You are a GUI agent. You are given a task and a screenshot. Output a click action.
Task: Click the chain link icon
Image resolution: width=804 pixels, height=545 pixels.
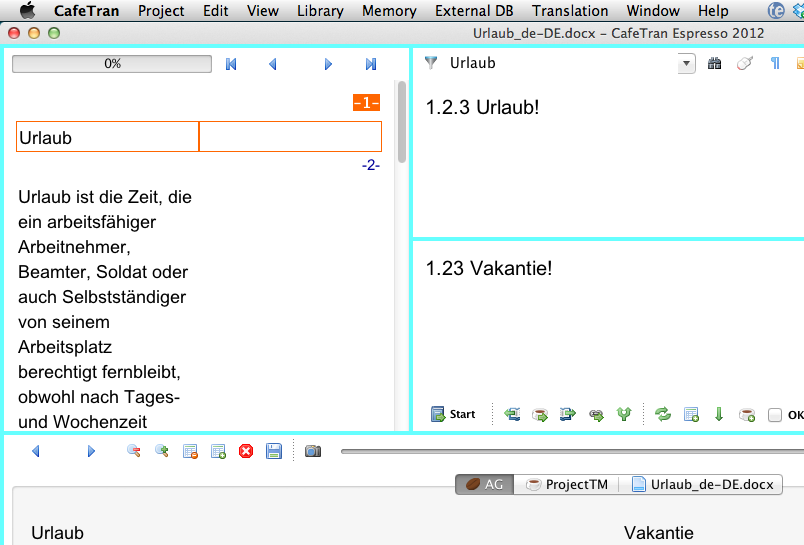[596, 415]
